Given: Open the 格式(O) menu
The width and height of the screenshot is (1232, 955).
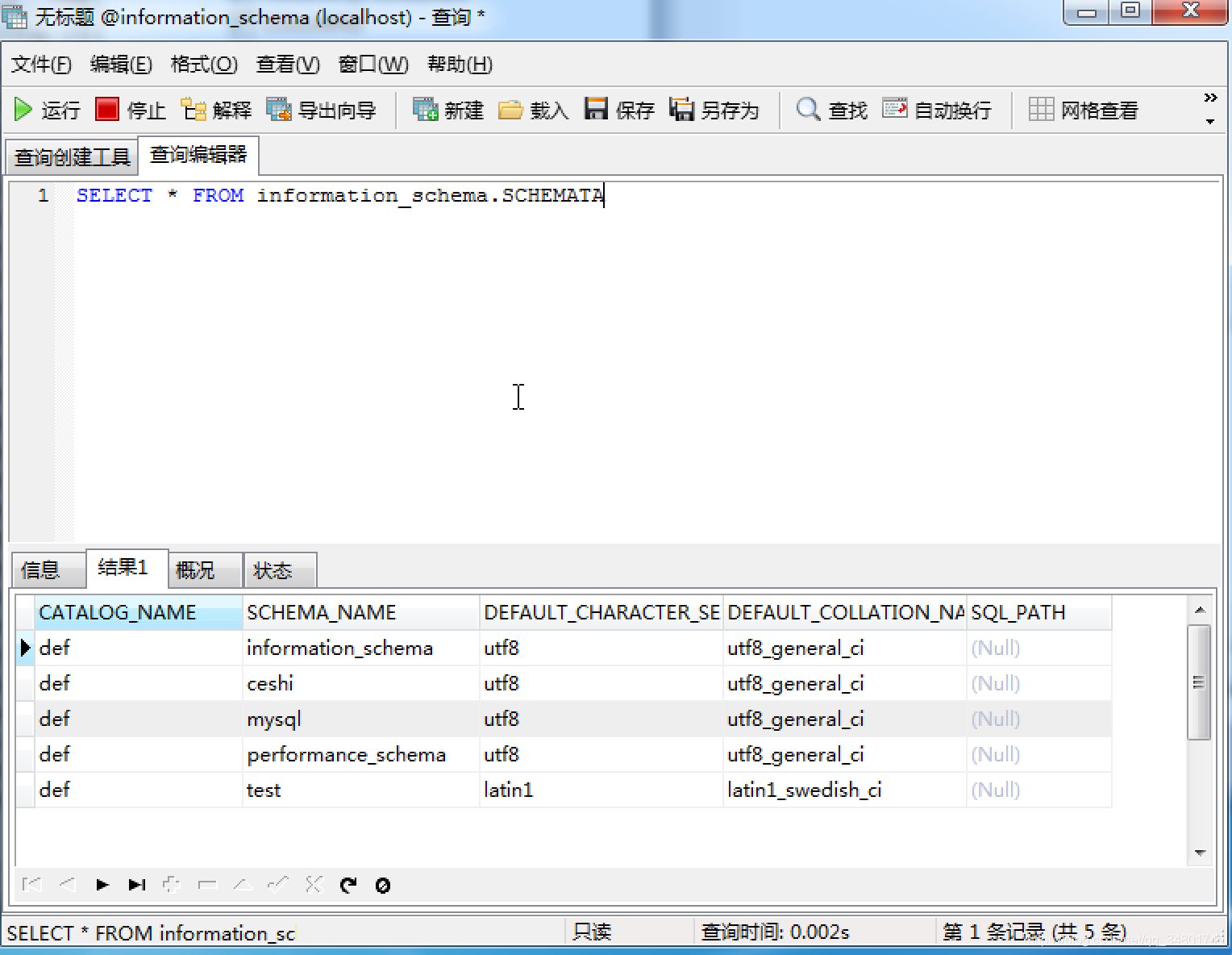Looking at the screenshot, I should (x=204, y=65).
